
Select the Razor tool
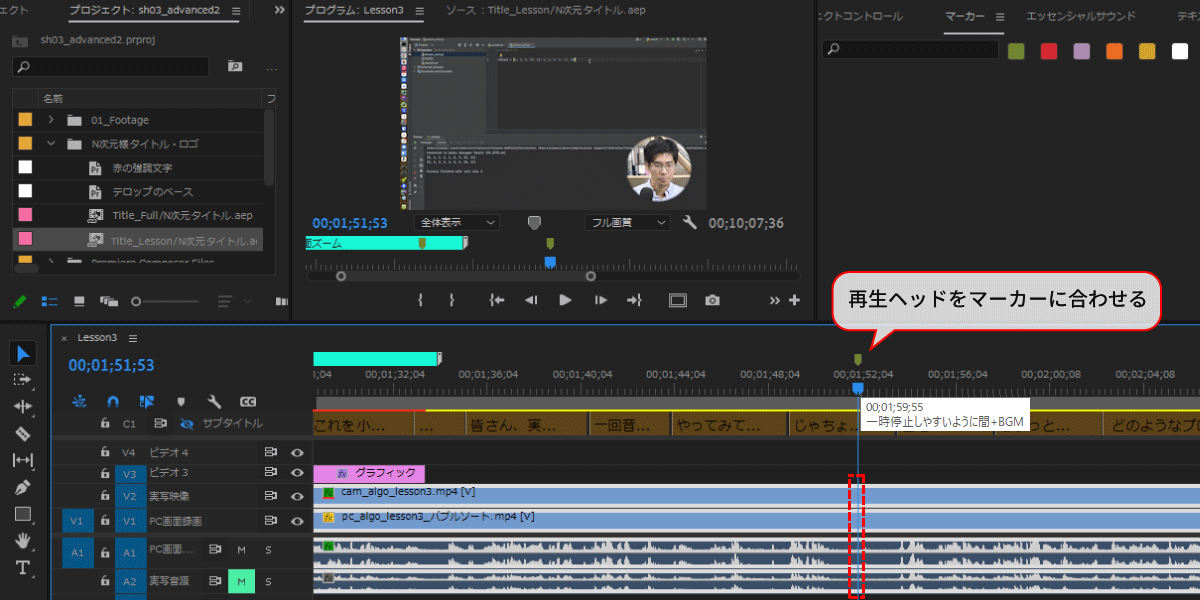24,433
